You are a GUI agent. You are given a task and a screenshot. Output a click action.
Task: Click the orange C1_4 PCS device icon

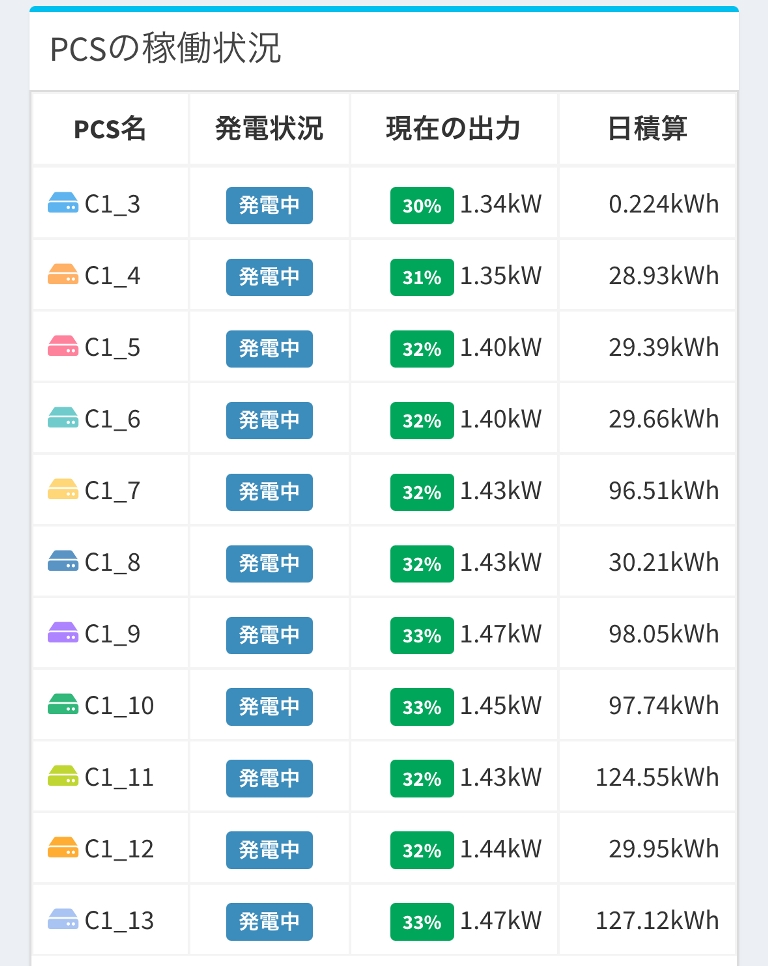pos(63,275)
